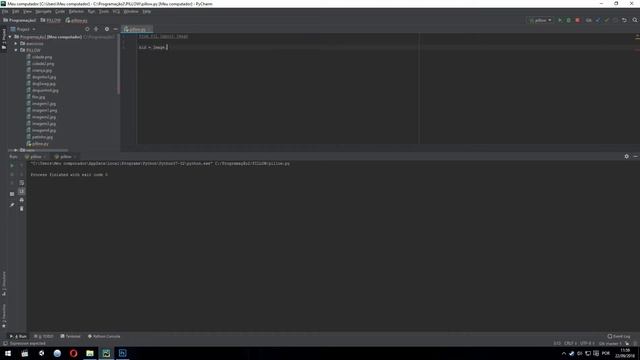Screen dimensions: 640x360
Task: Select the pillow.py editor tab
Action: pyautogui.click(x=137, y=29)
